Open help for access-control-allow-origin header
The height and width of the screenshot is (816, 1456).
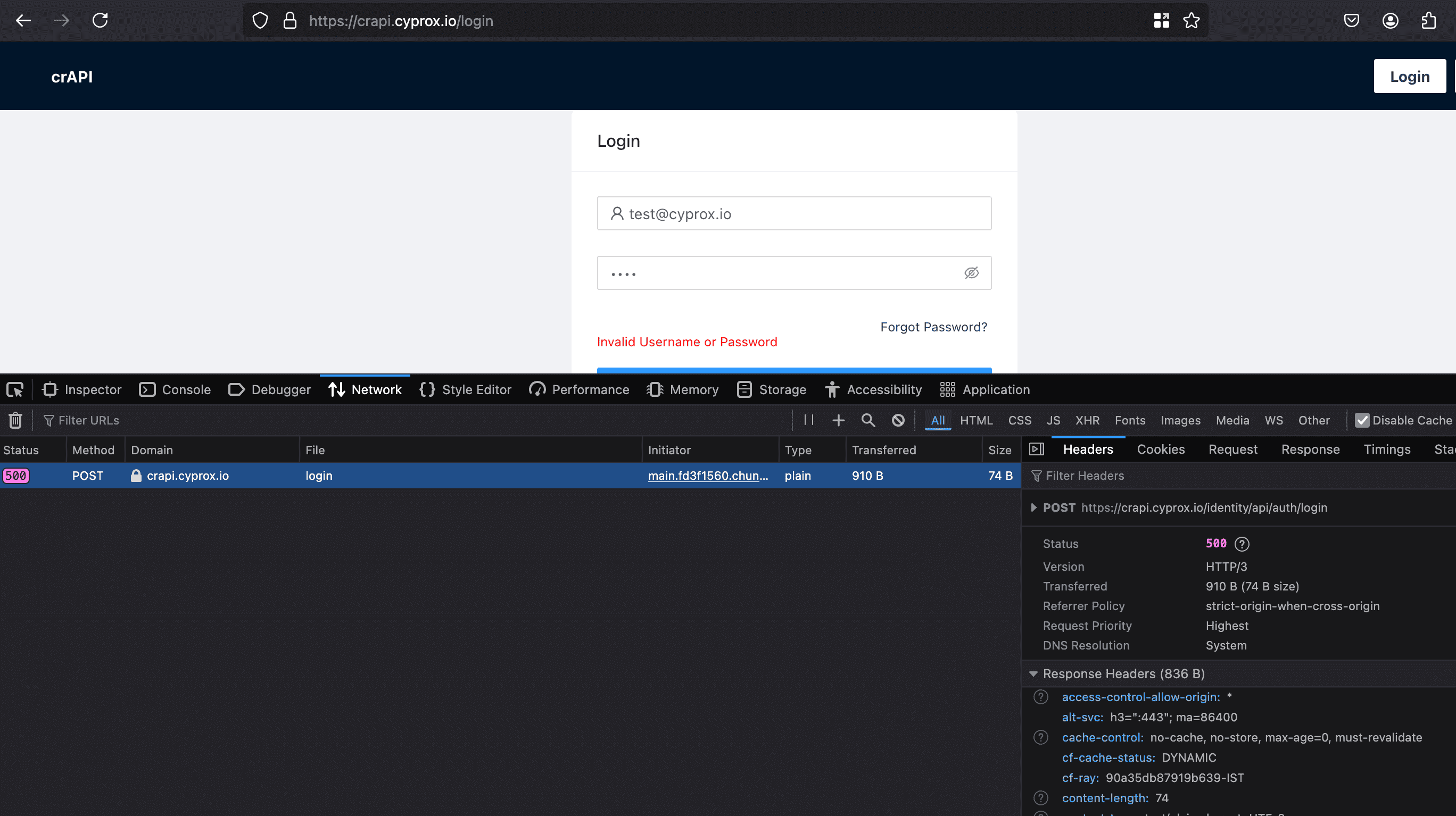click(x=1041, y=697)
